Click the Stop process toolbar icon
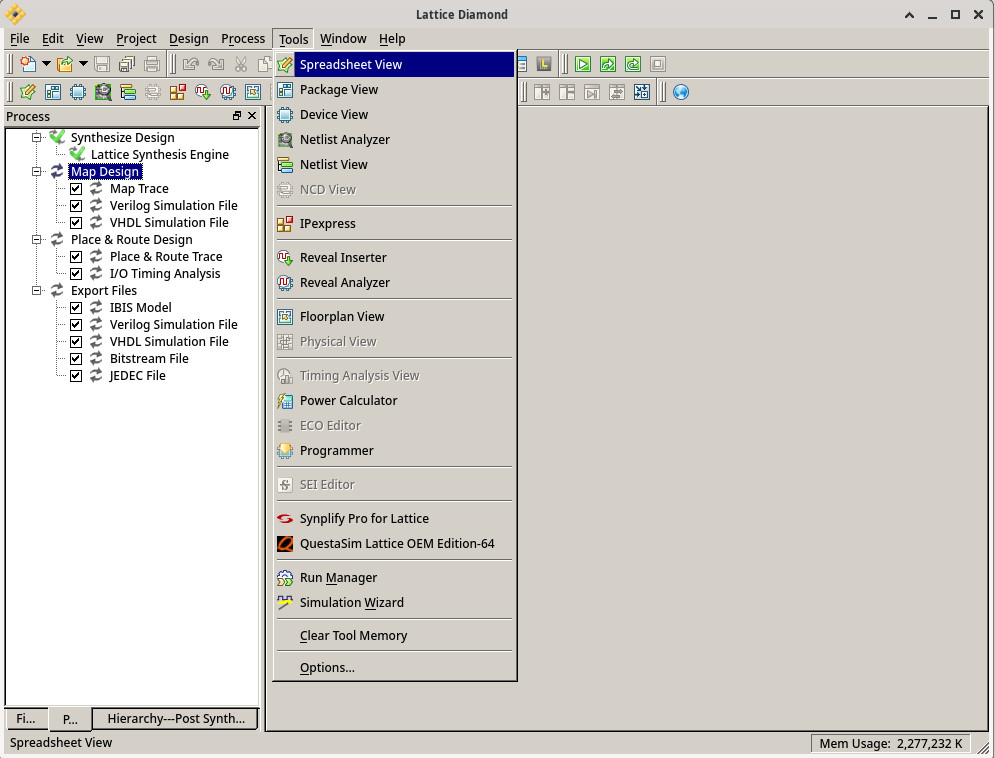Viewport: 995px width, 758px height. coord(658,64)
